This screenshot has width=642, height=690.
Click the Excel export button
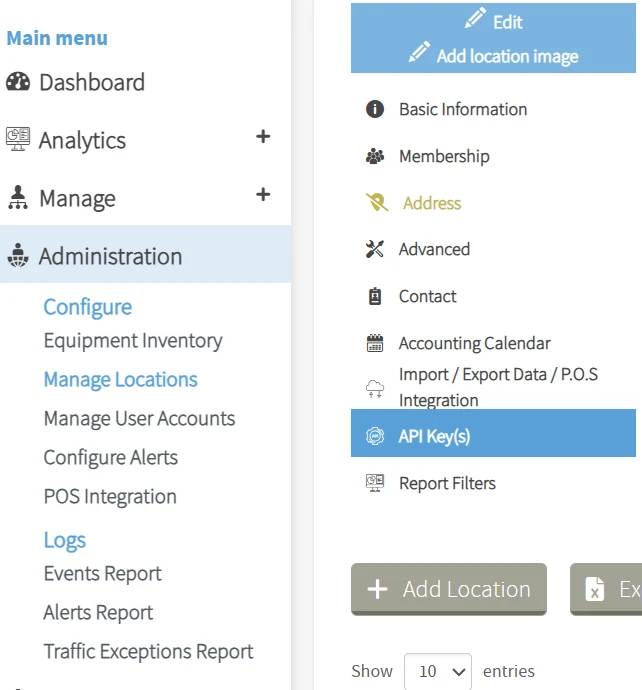coord(606,589)
